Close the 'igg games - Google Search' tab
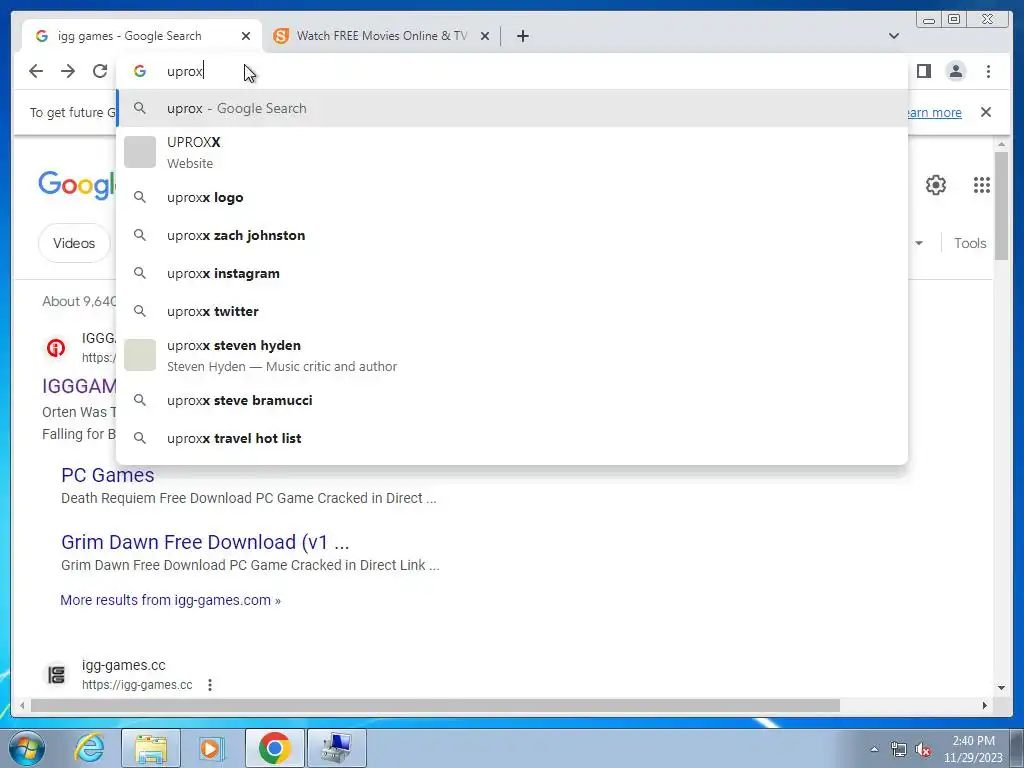 [x=246, y=36]
